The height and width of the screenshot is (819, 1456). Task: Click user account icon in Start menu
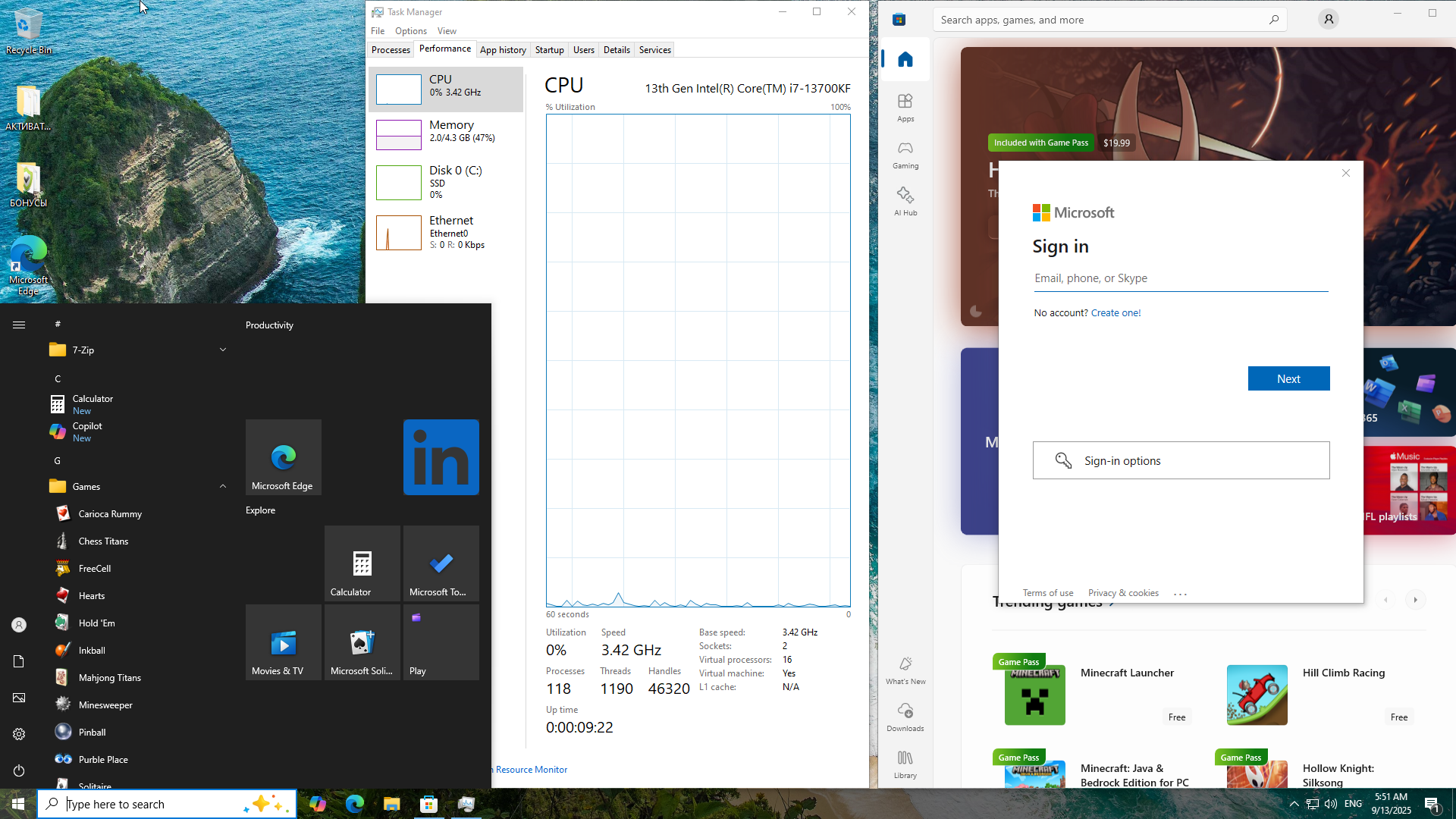pos(19,625)
